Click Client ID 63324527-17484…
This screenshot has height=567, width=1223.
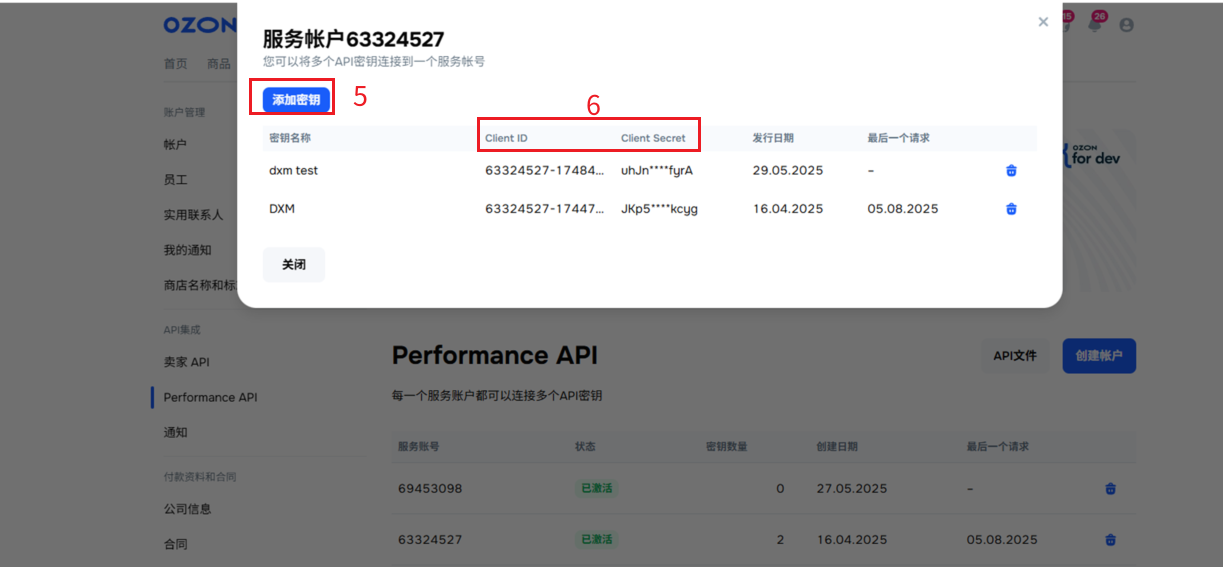(545, 171)
